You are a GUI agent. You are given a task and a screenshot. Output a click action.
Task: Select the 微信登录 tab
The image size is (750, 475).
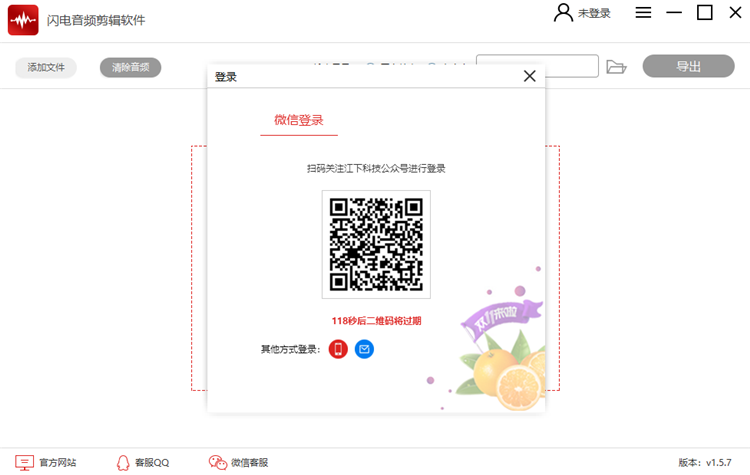pyautogui.click(x=299, y=120)
